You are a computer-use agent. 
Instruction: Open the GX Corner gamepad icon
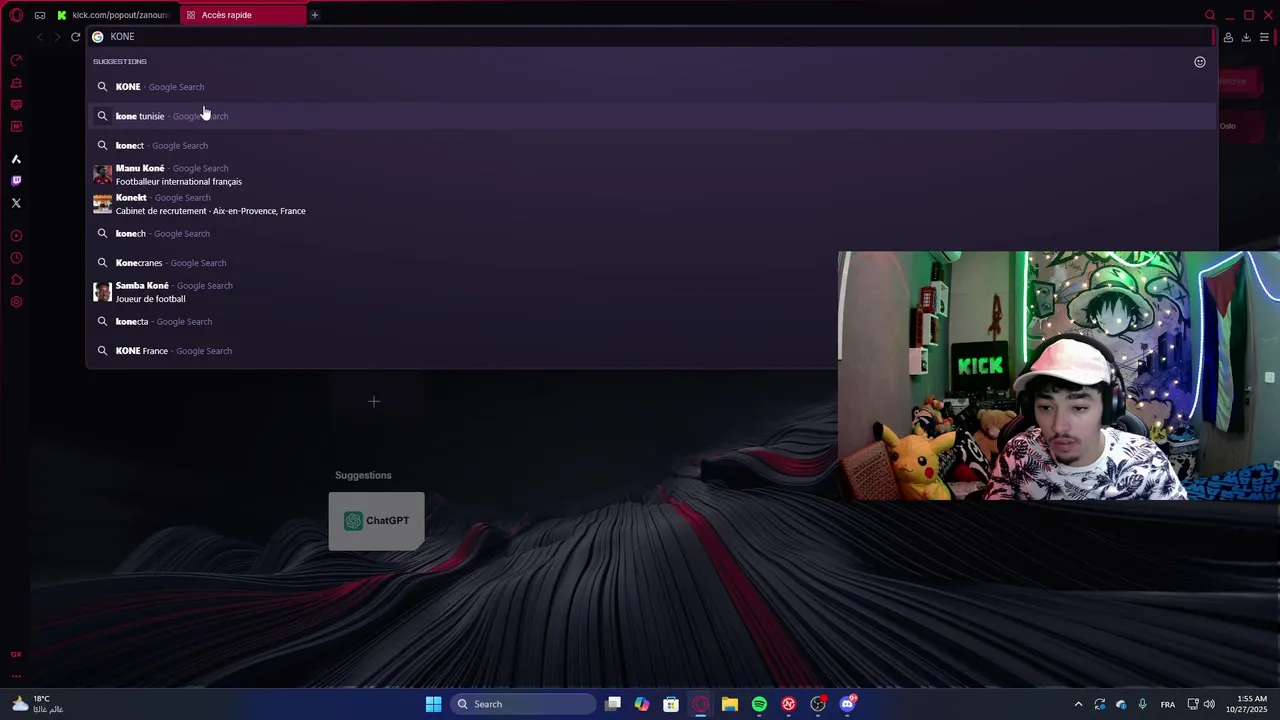pyautogui.click(x=39, y=15)
